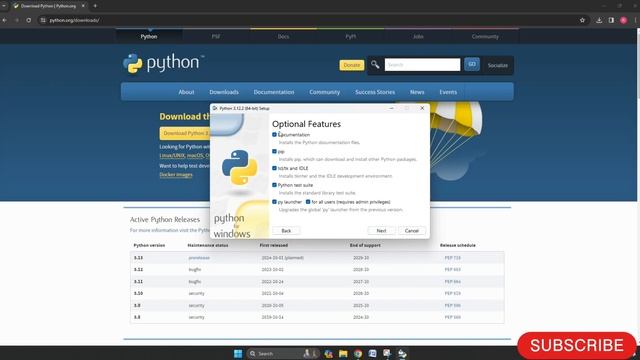
Task: Open the tab search dropdown
Action: pyautogui.click(x=4, y=6)
